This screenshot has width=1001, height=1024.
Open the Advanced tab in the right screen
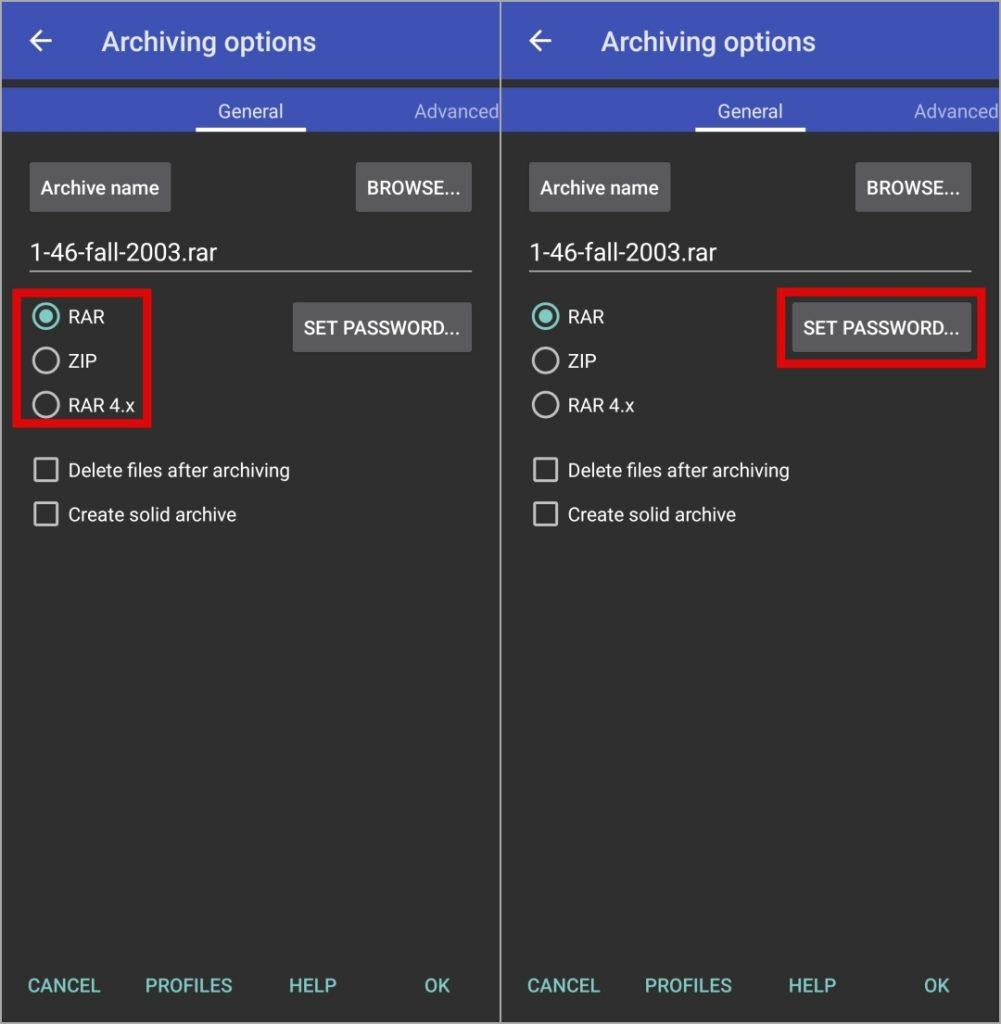tap(956, 112)
